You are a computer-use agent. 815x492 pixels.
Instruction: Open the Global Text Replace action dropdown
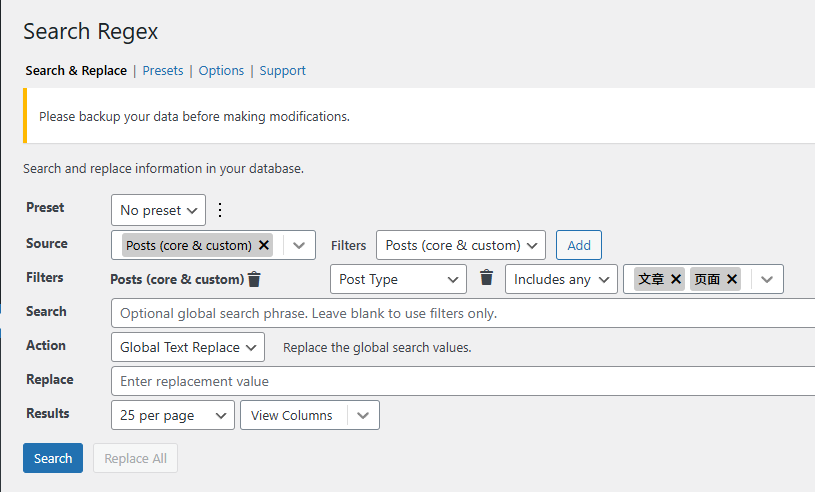click(x=187, y=347)
